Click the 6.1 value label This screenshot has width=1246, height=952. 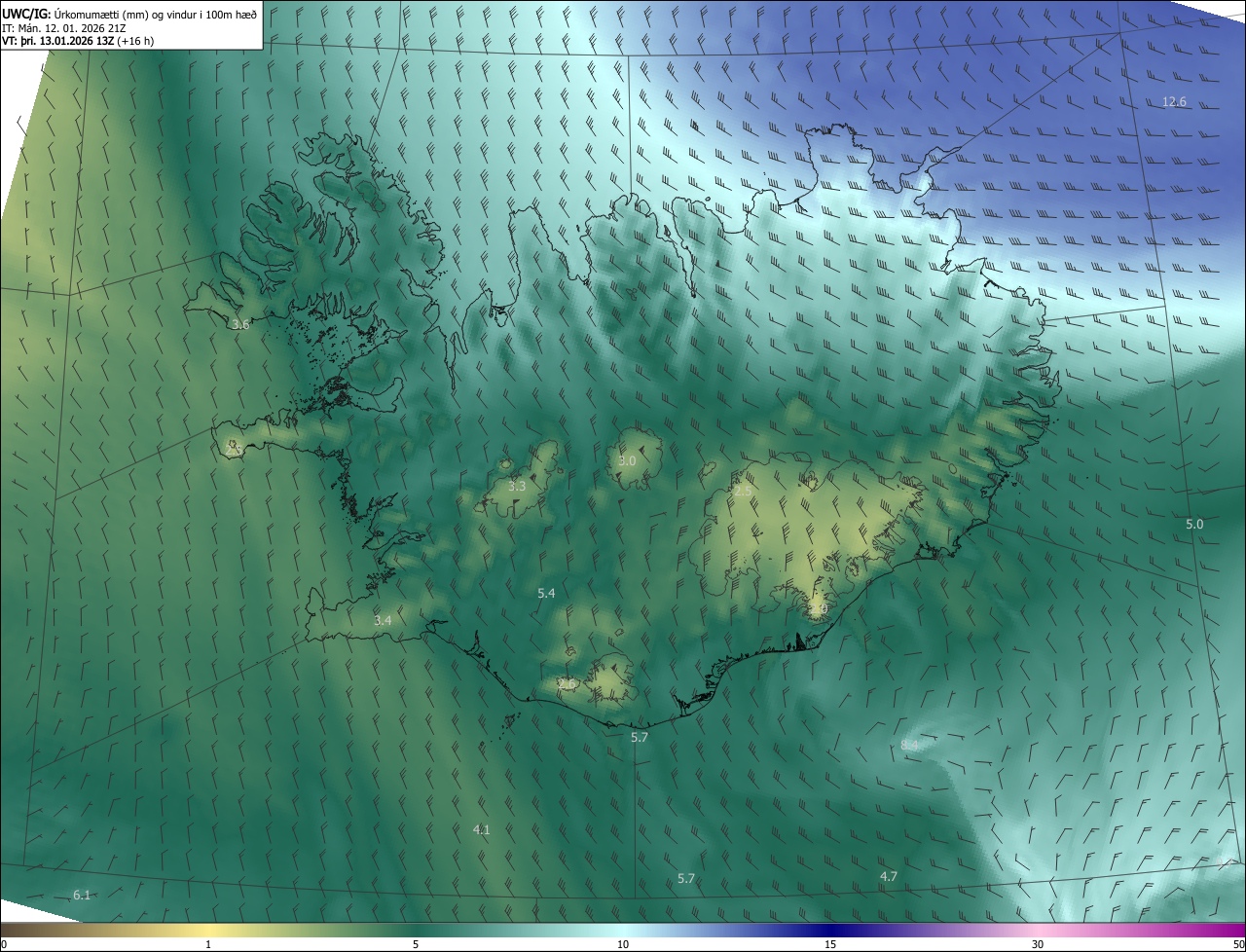[82, 895]
